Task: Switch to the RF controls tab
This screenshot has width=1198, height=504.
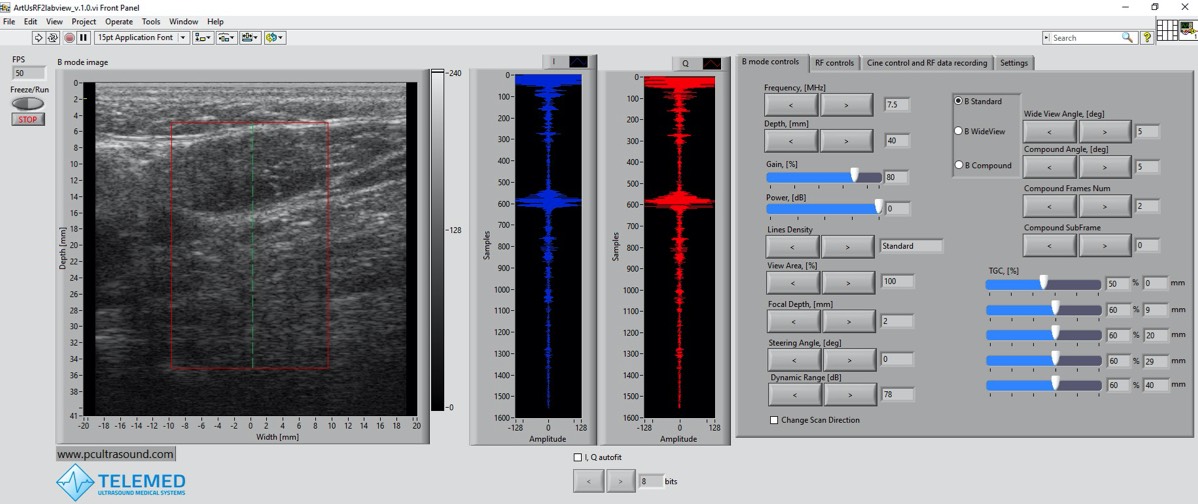Action: [x=834, y=63]
